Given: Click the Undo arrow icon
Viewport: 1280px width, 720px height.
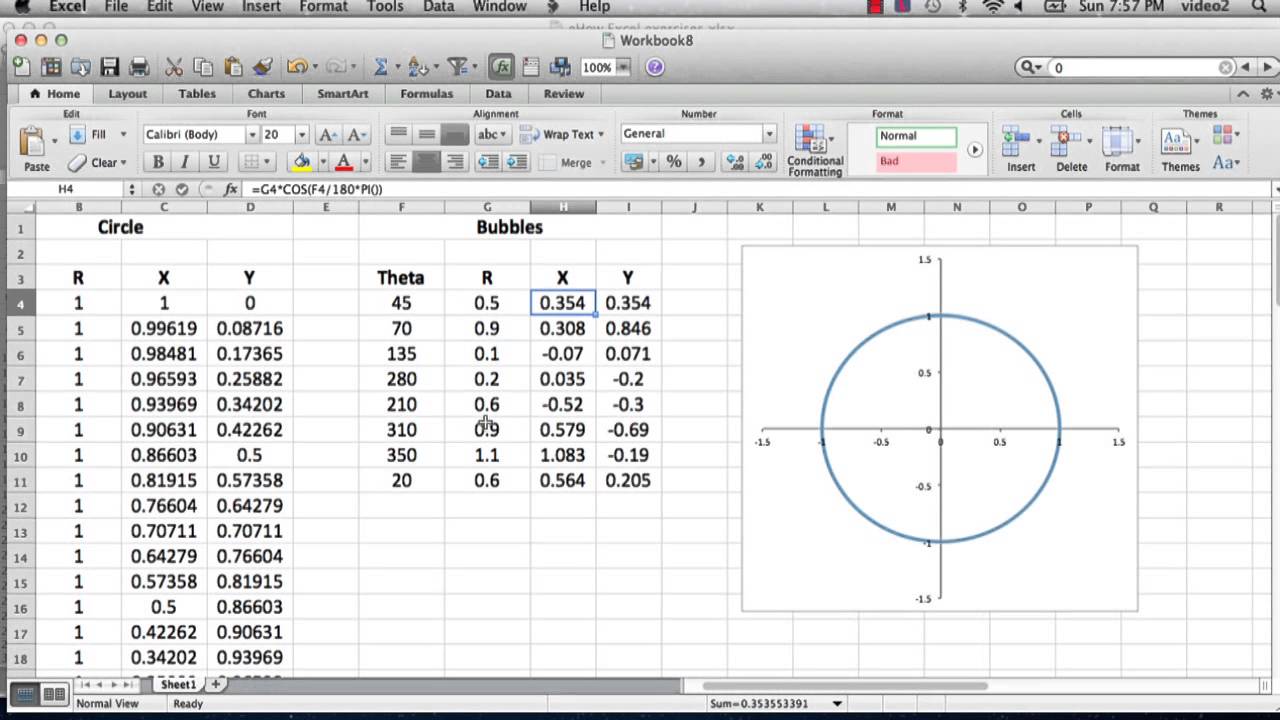Looking at the screenshot, I should click(x=296, y=67).
